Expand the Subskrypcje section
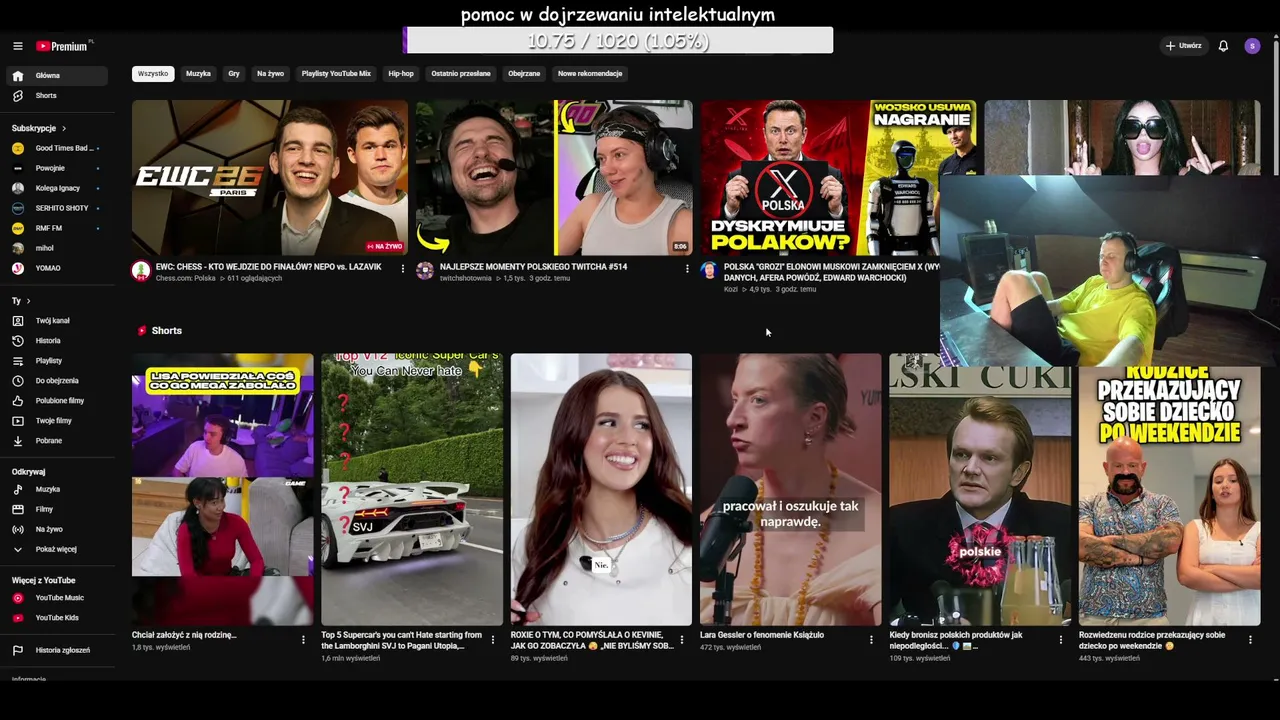The height and width of the screenshot is (720, 1280). click(39, 129)
